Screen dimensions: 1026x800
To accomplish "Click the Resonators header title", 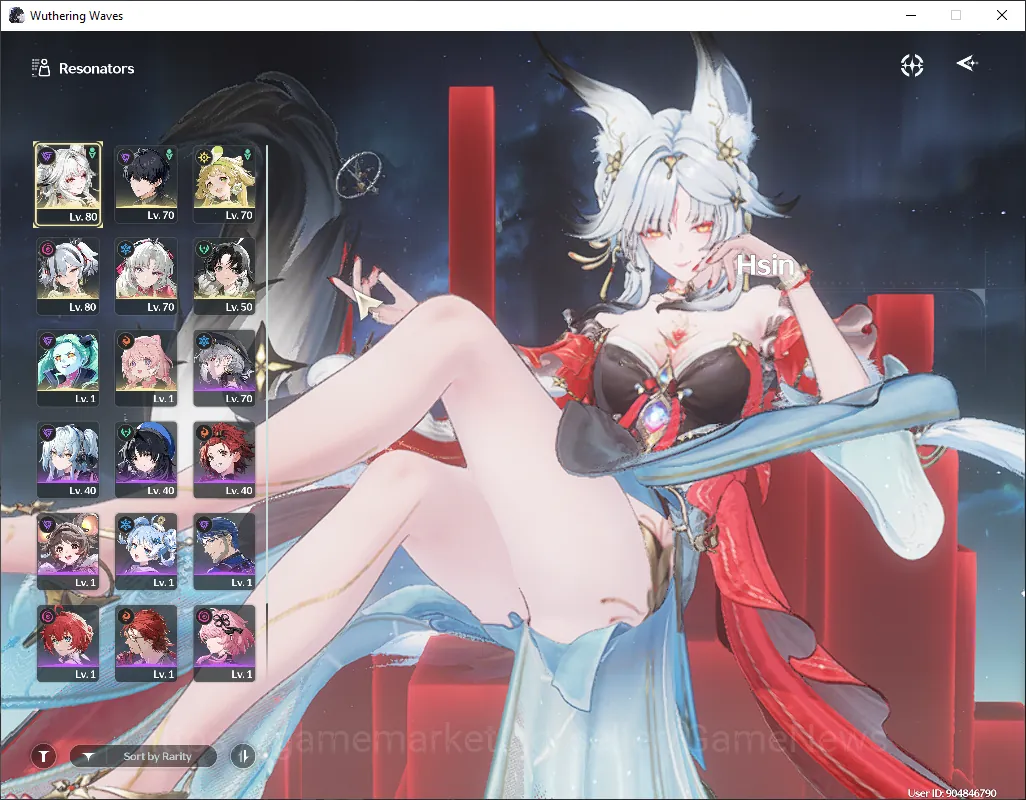I will coord(96,68).
